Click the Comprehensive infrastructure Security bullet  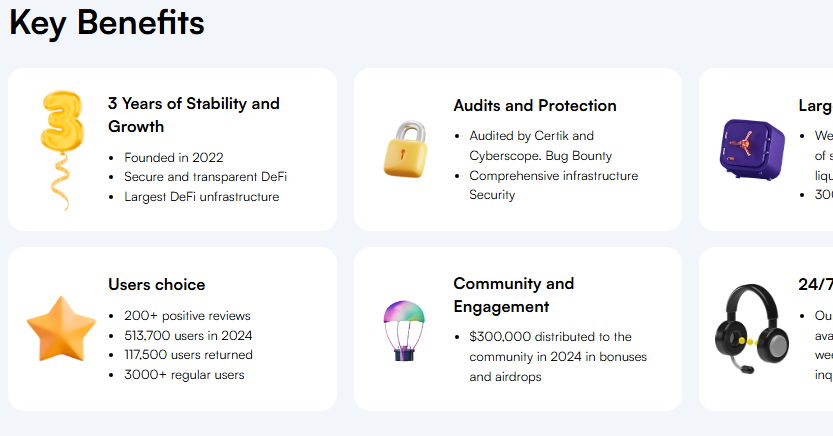(x=553, y=185)
